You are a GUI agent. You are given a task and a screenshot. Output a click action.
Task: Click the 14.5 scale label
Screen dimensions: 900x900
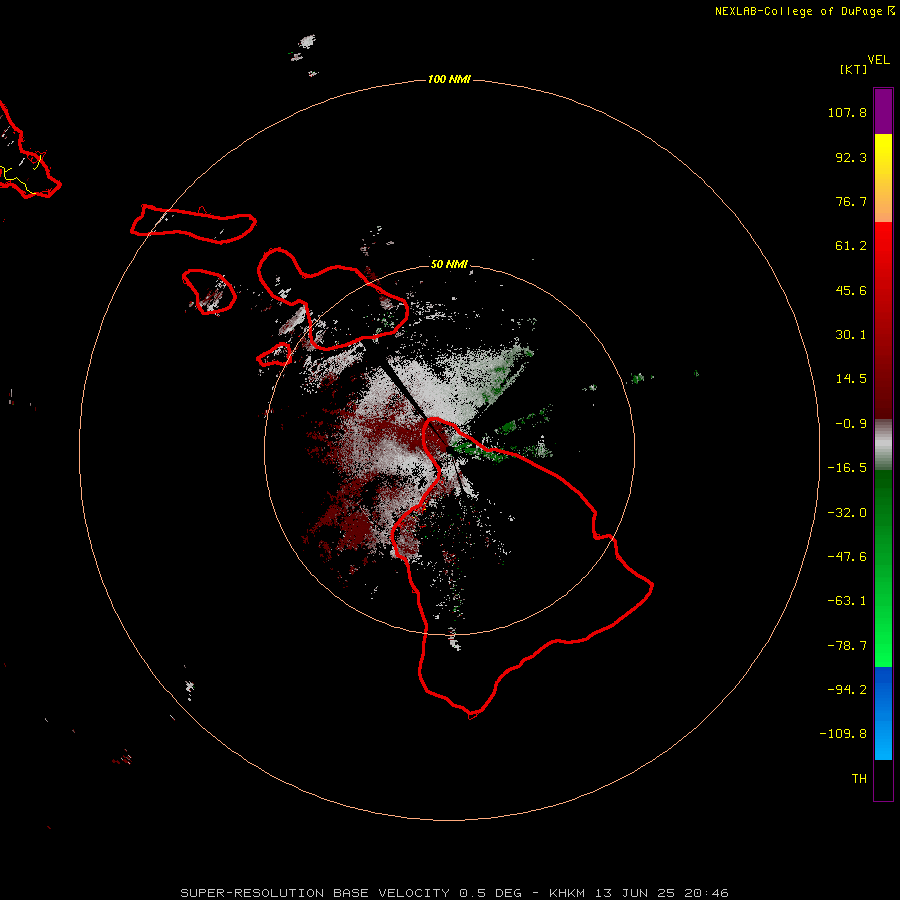[x=851, y=379]
